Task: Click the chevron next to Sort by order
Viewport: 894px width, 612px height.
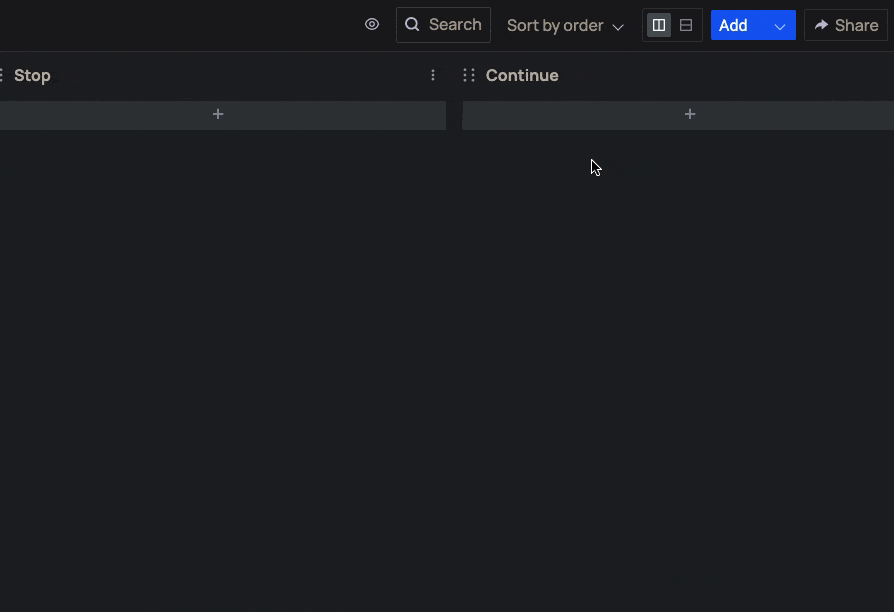Action: coord(618,27)
